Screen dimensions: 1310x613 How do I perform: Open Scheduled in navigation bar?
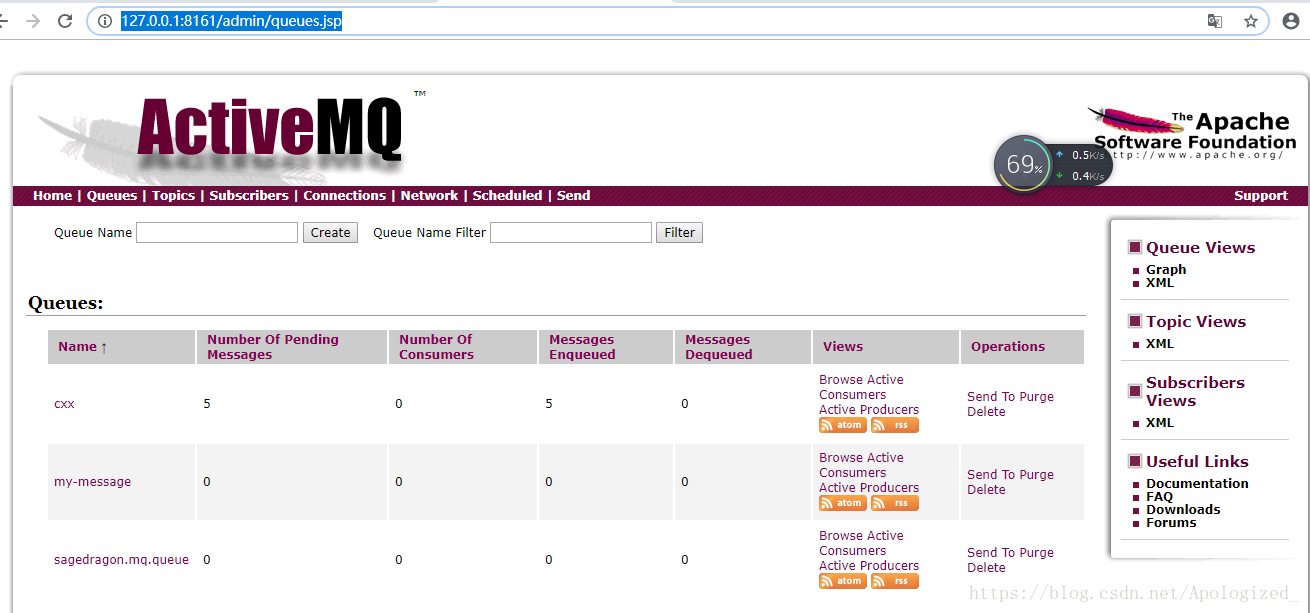507,196
